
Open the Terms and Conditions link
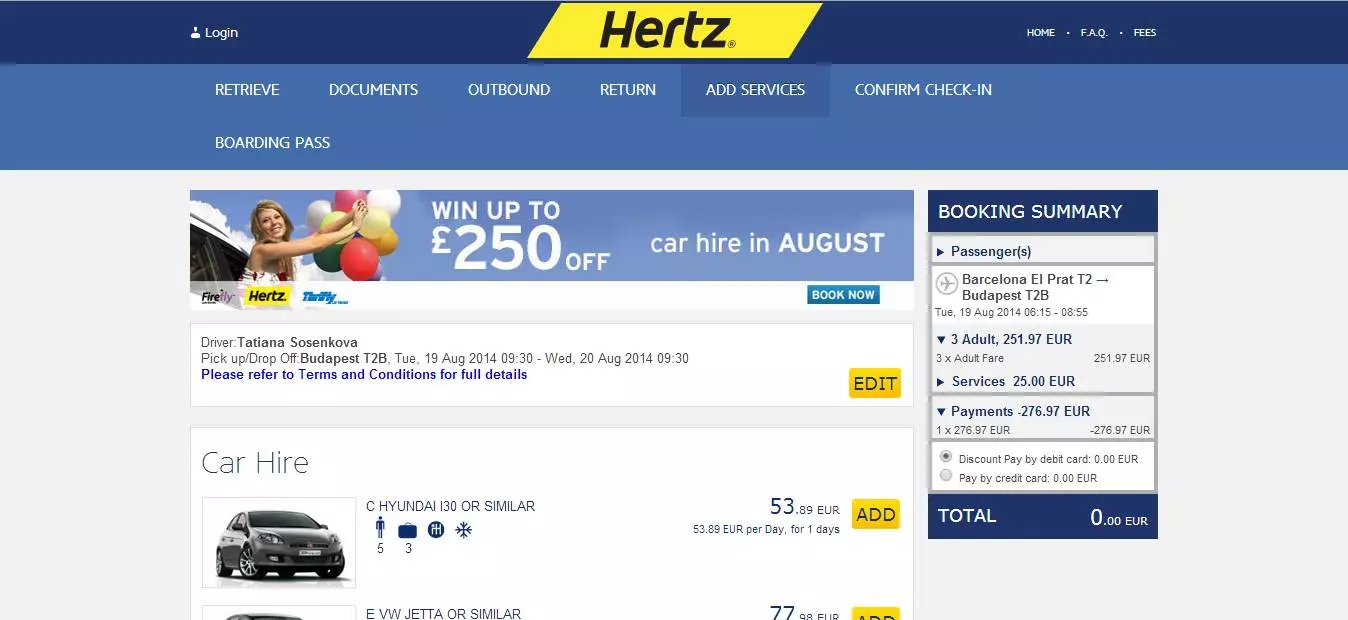pos(364,375)
